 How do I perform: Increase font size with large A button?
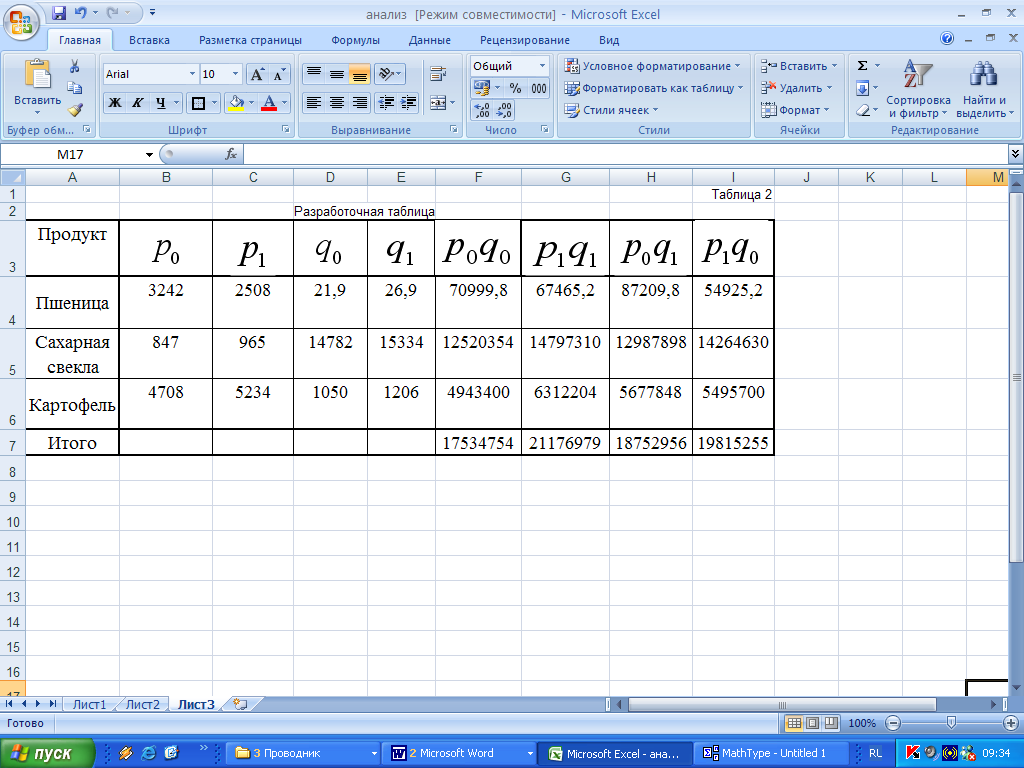point(257,74)
